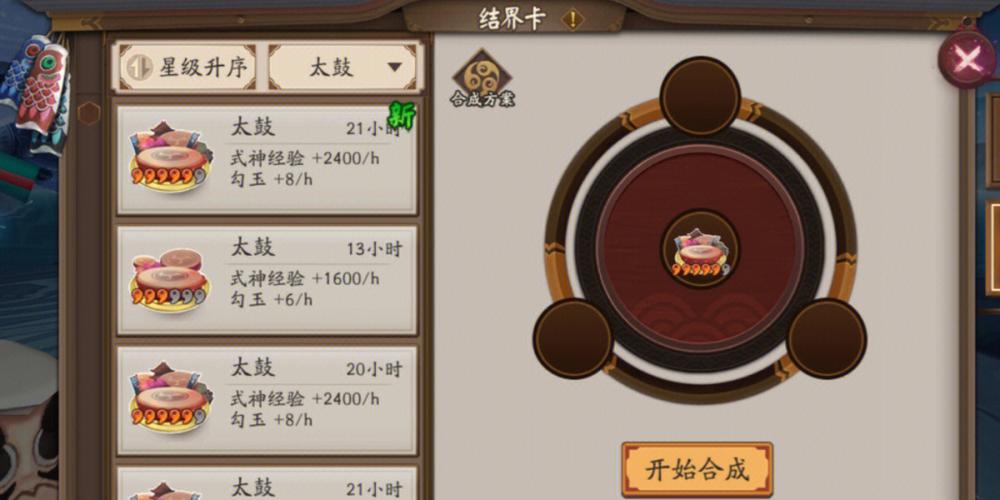Click the green 新 badge on first card
The height and width of the screenshot is (500, 1000).
click(403, 117)
